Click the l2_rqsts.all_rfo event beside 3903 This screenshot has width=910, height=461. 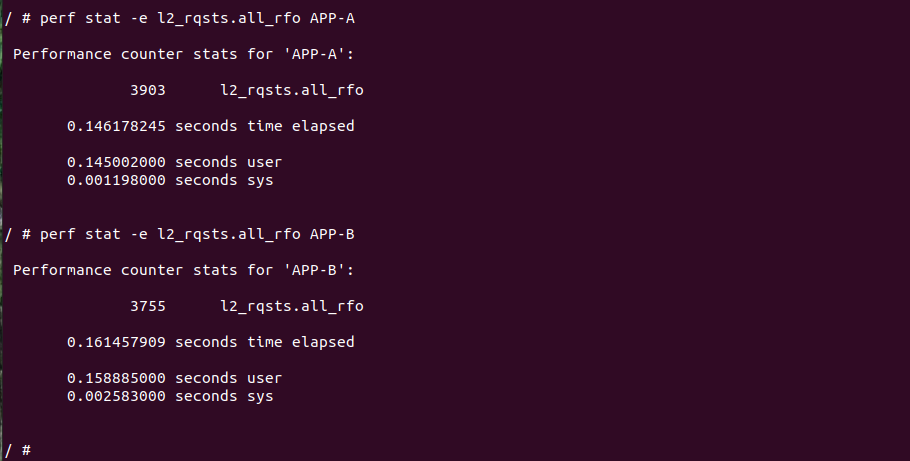[x=291, y=91]
